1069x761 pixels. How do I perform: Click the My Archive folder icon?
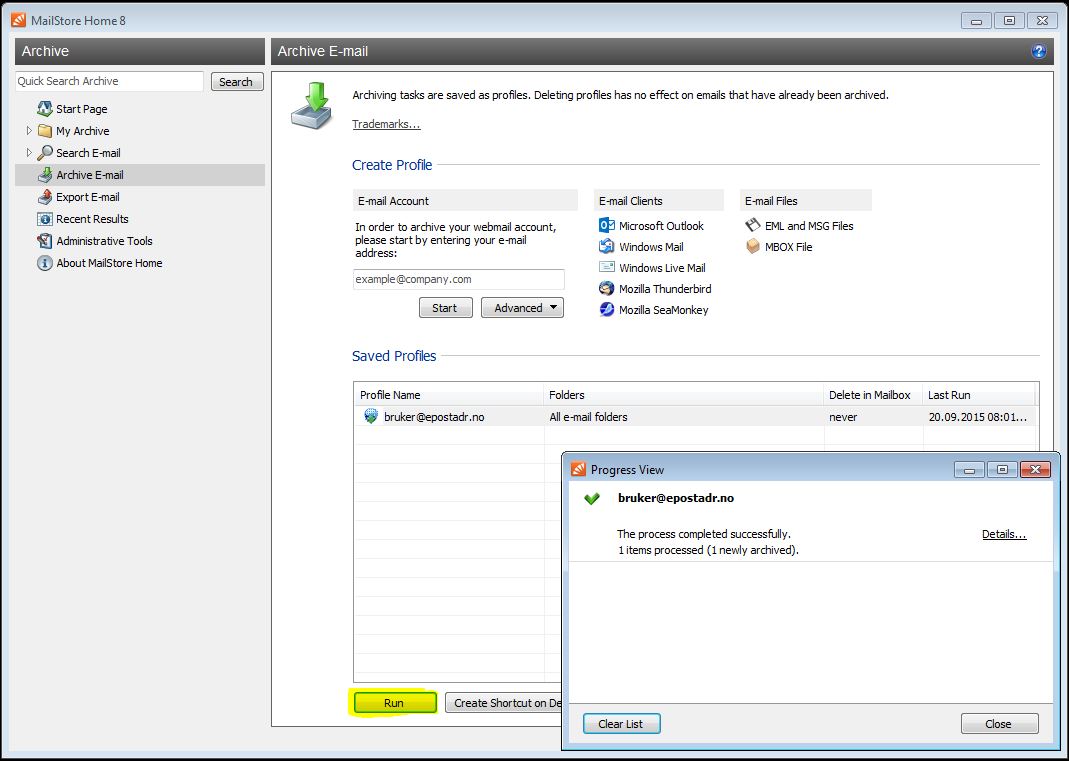point(45,131)
